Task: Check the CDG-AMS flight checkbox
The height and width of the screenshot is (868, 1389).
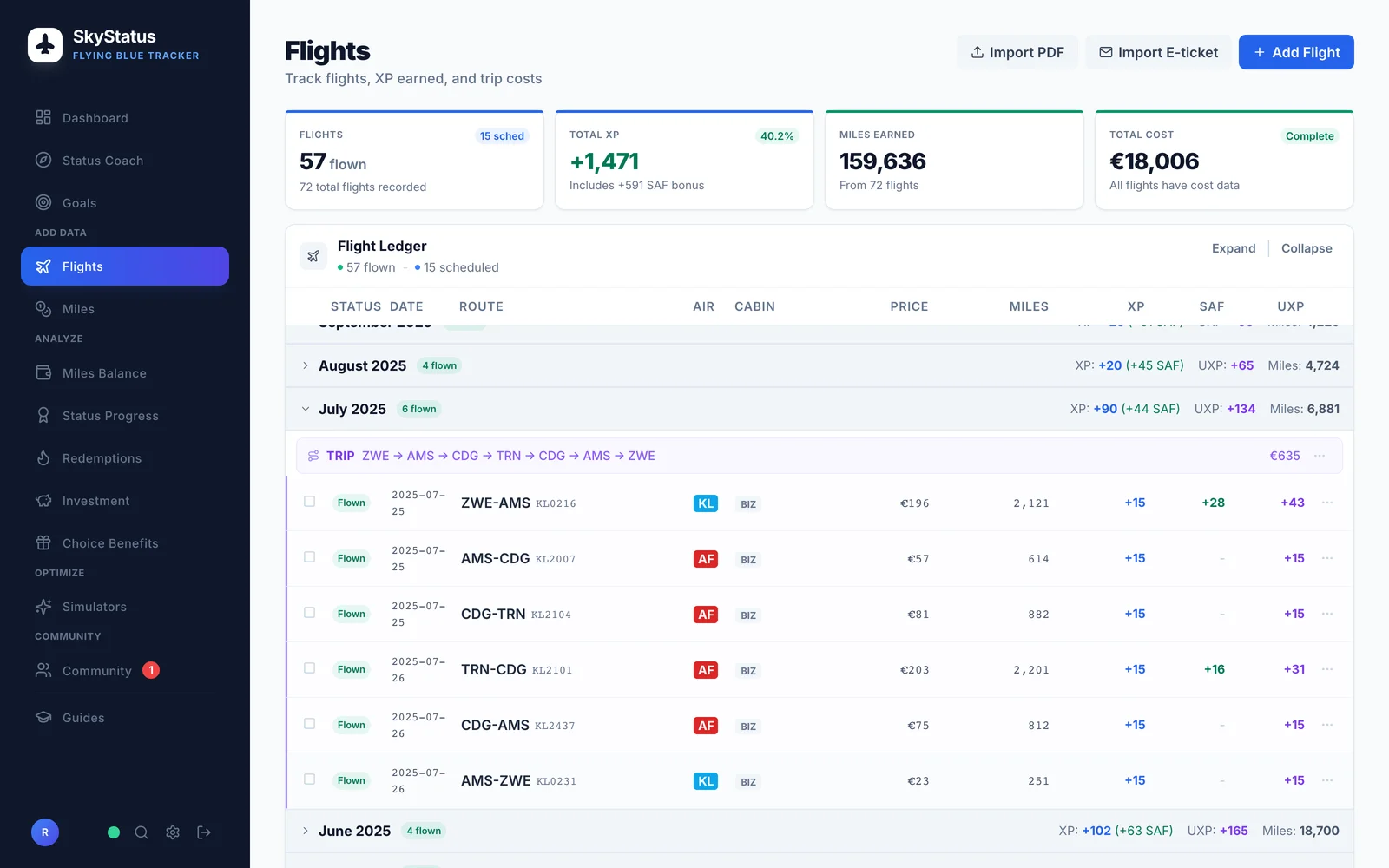Action: 309,724
